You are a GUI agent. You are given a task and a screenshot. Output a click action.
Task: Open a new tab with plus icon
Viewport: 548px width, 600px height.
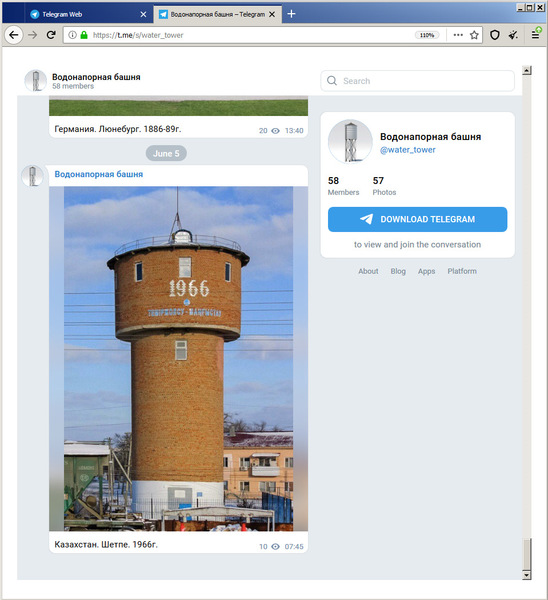pos(291,14)
